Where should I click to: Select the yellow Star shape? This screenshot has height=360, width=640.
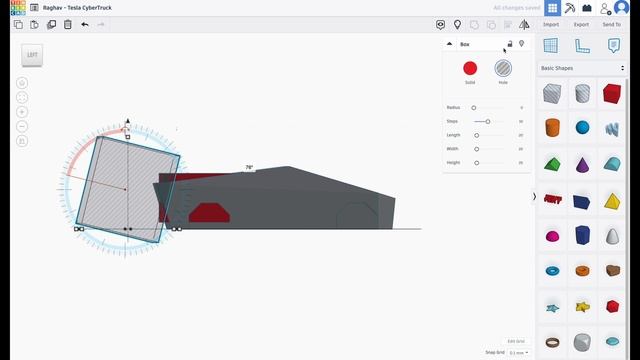point(582,307)
